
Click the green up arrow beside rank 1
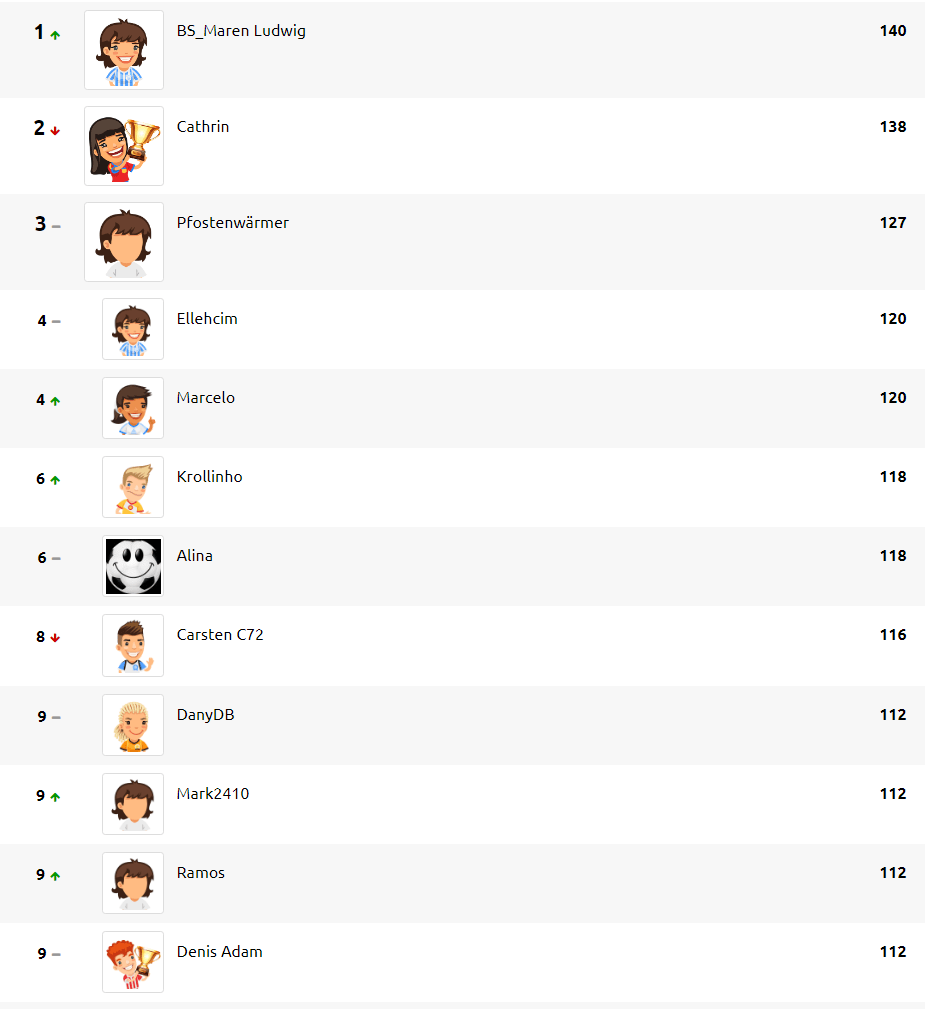tap(55, 35)
